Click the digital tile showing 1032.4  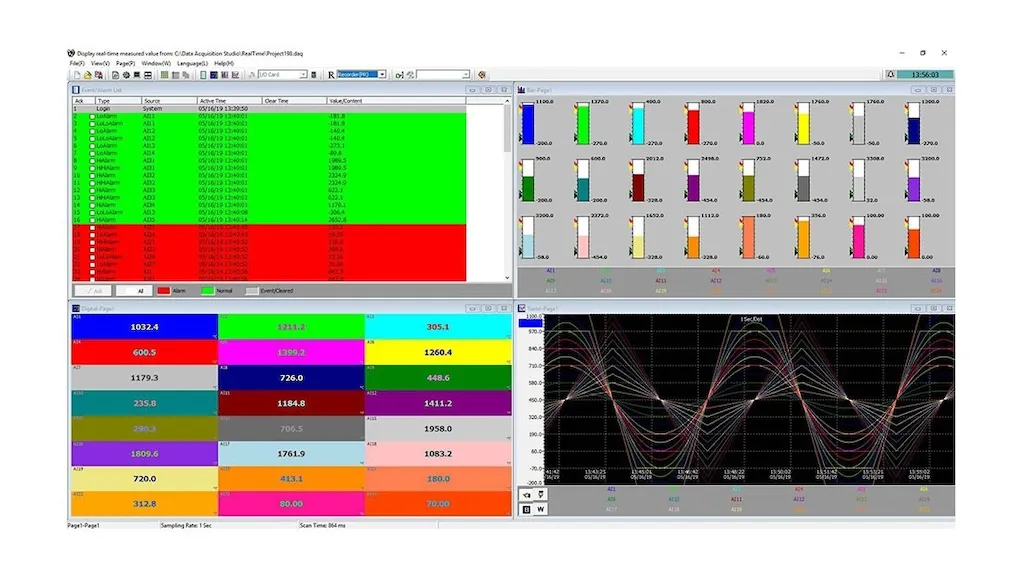coord(144,327)
